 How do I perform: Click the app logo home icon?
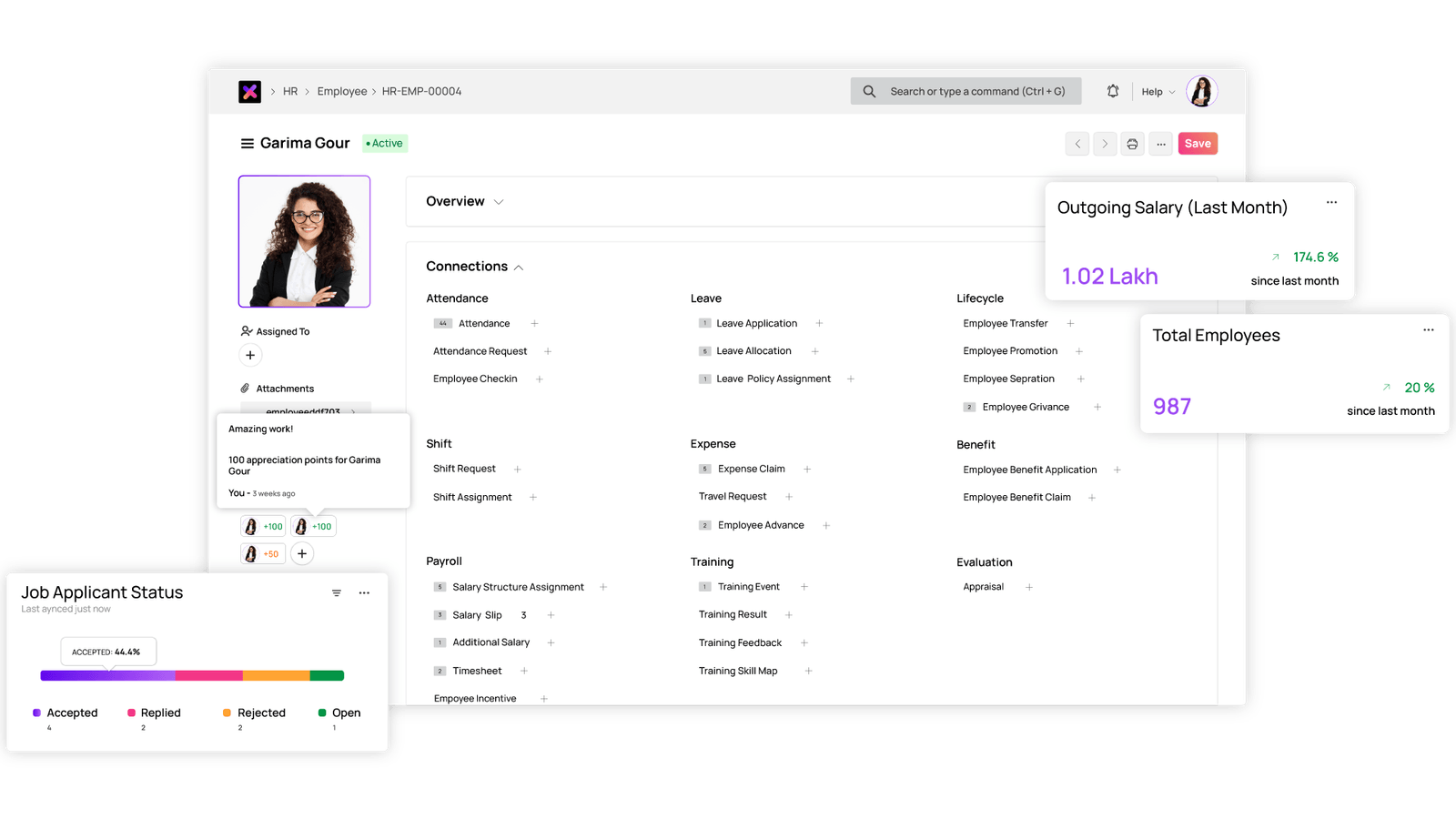click(x=249, y=91)
